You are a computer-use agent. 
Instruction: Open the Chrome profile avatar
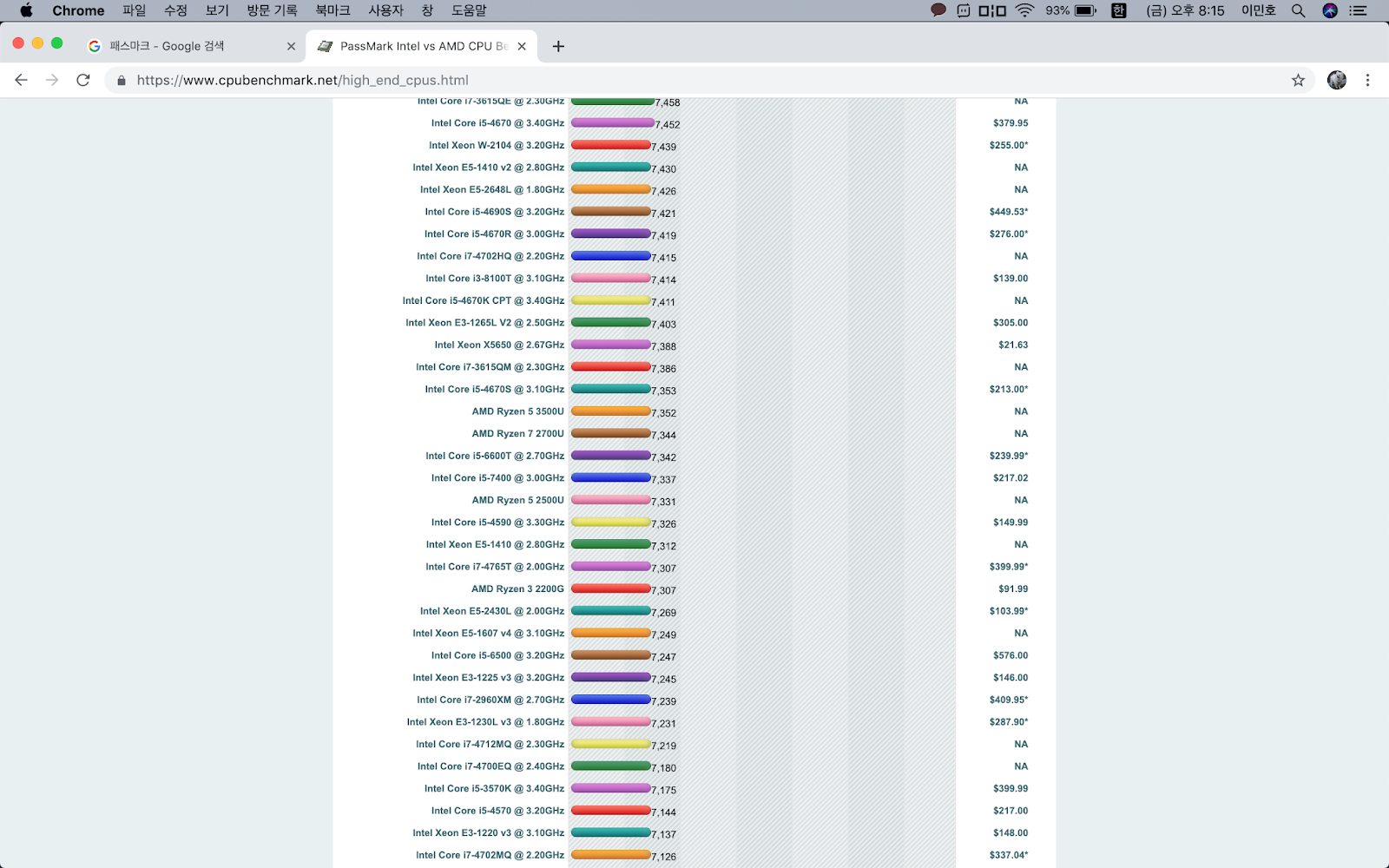[1337, 80]
